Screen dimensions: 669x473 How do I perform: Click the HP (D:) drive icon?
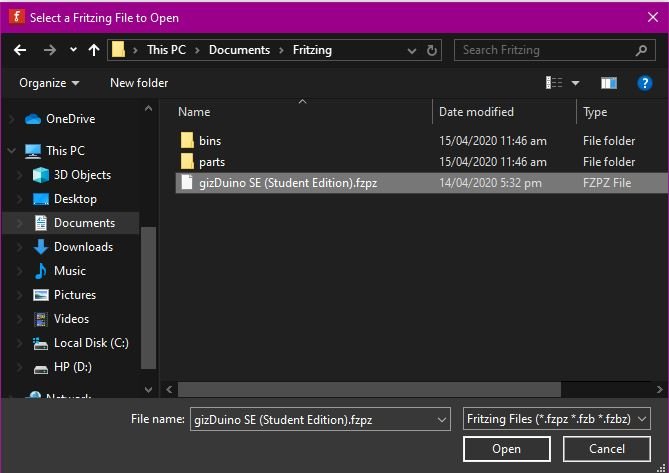(41, 369)
